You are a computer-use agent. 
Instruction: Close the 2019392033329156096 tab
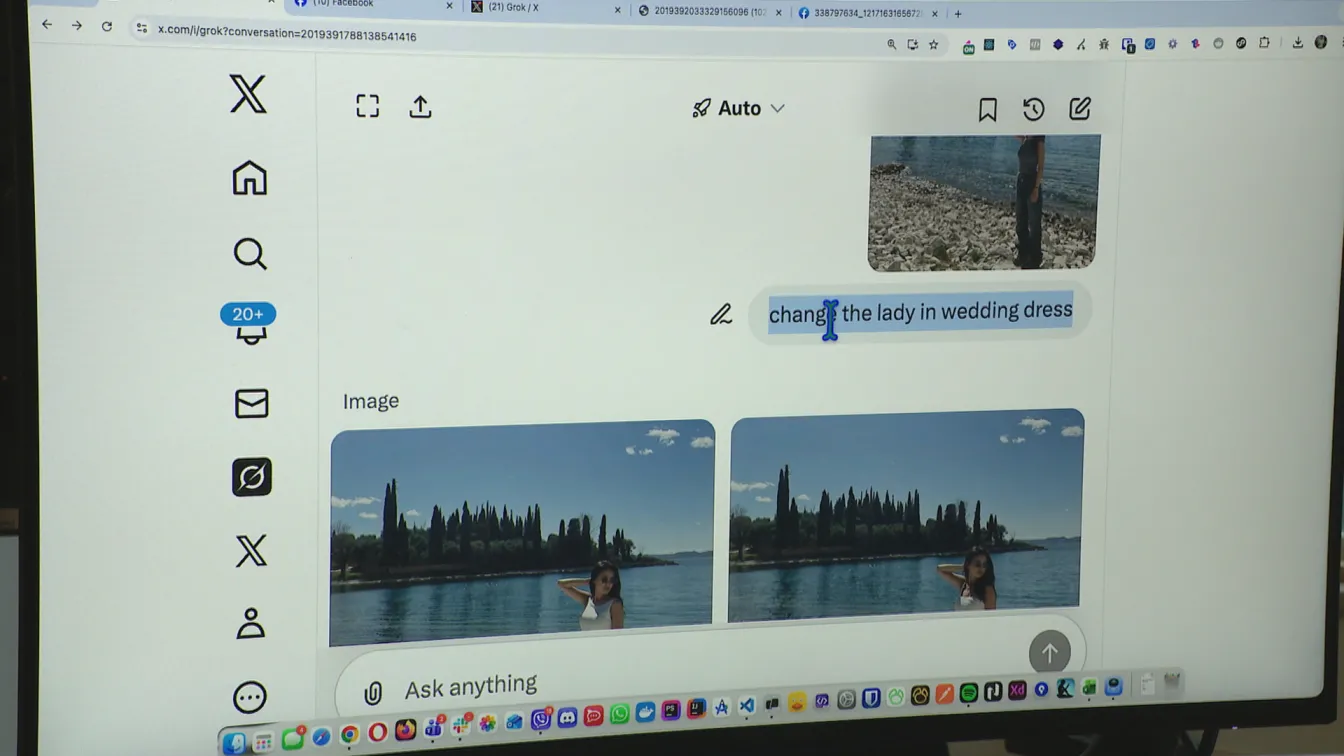click(x=778, y=13)
